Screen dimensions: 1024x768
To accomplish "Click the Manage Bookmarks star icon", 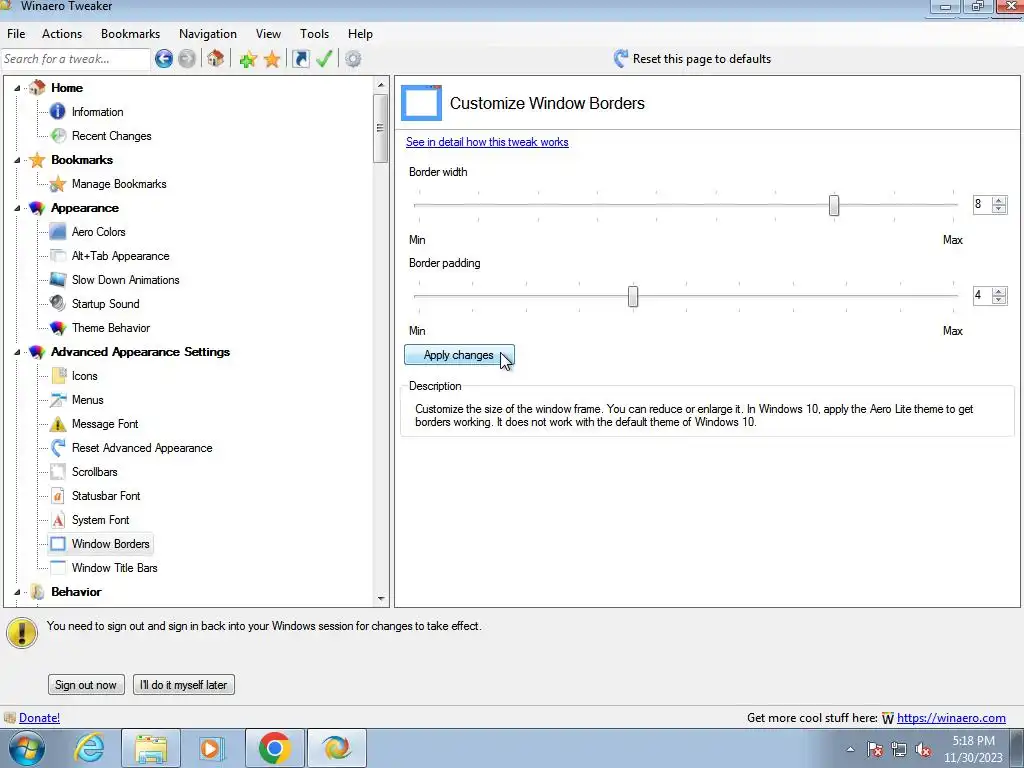I will point(57,184).
